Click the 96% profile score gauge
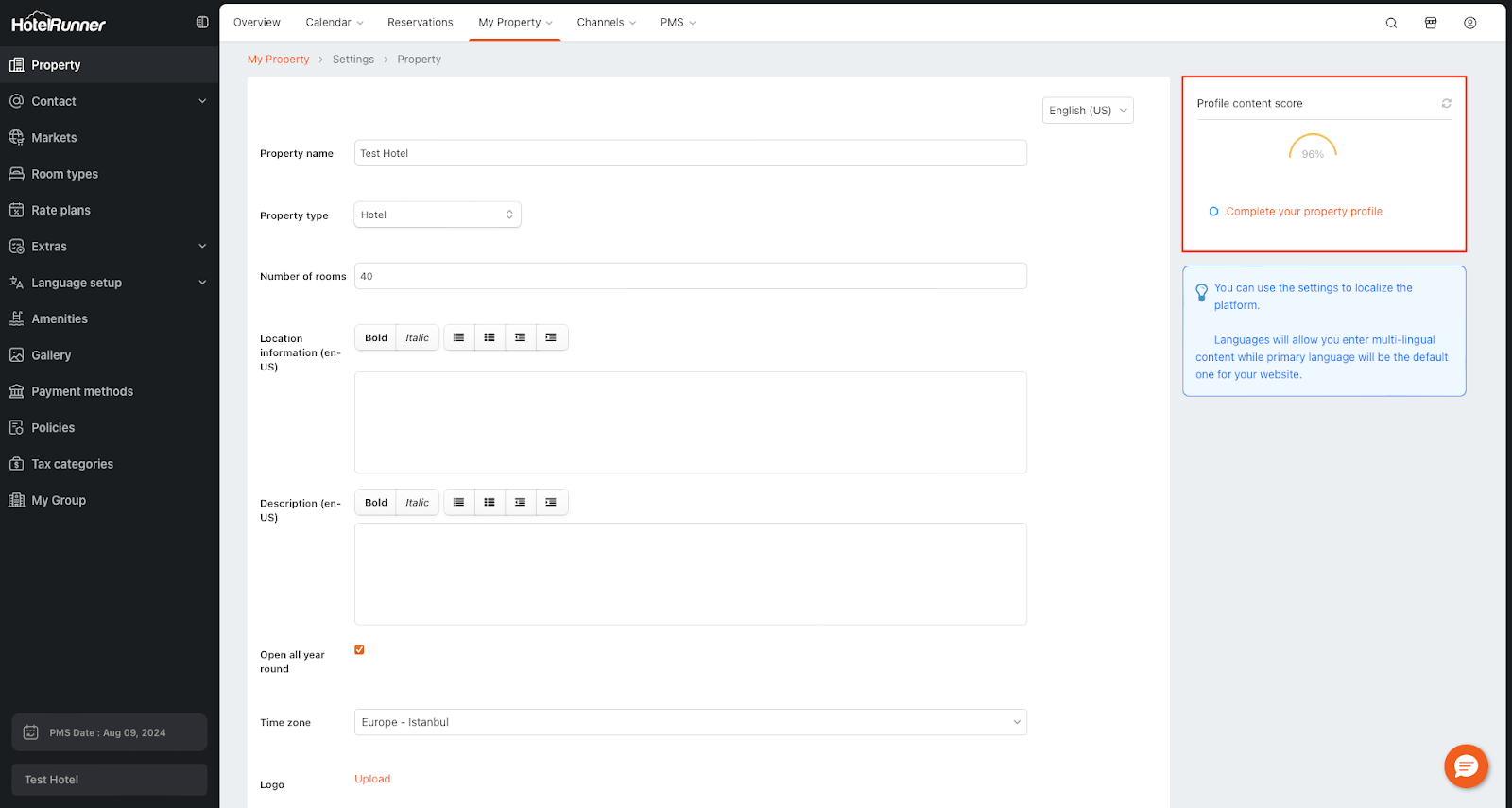 1313,149
